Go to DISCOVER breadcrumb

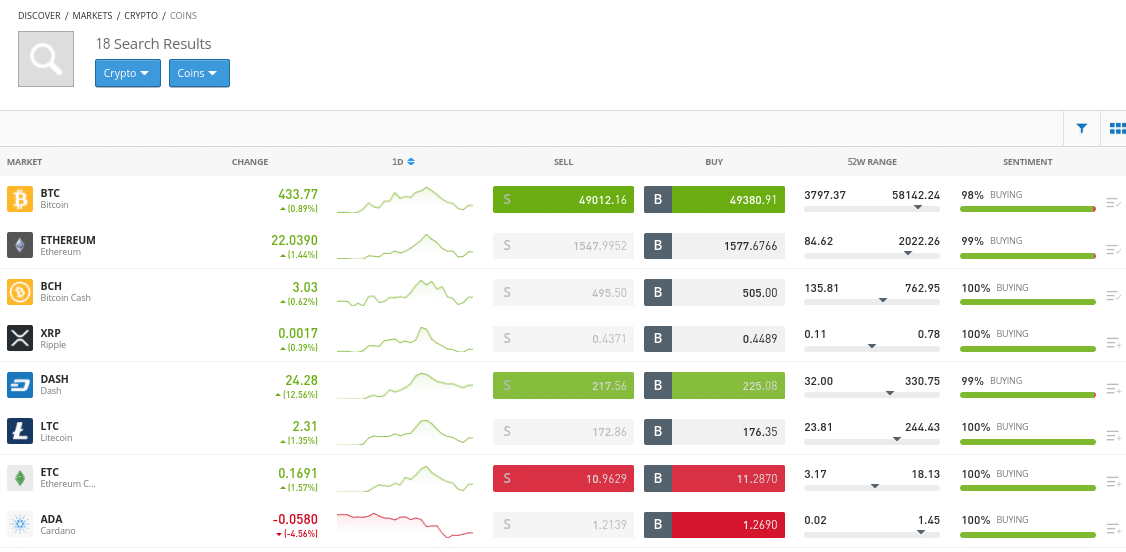pos(39,15)
